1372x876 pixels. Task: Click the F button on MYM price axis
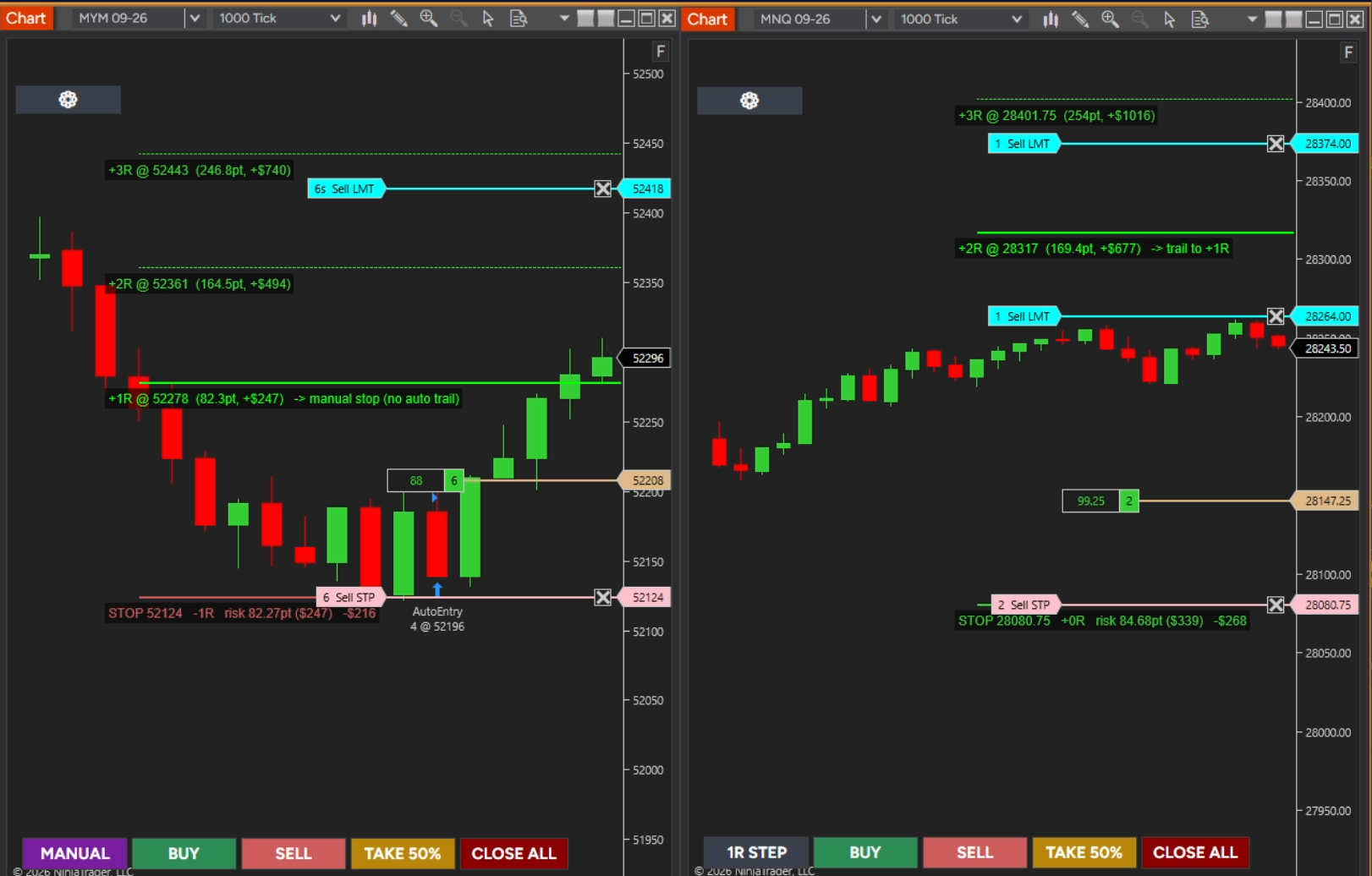click(x=661, y=52)
